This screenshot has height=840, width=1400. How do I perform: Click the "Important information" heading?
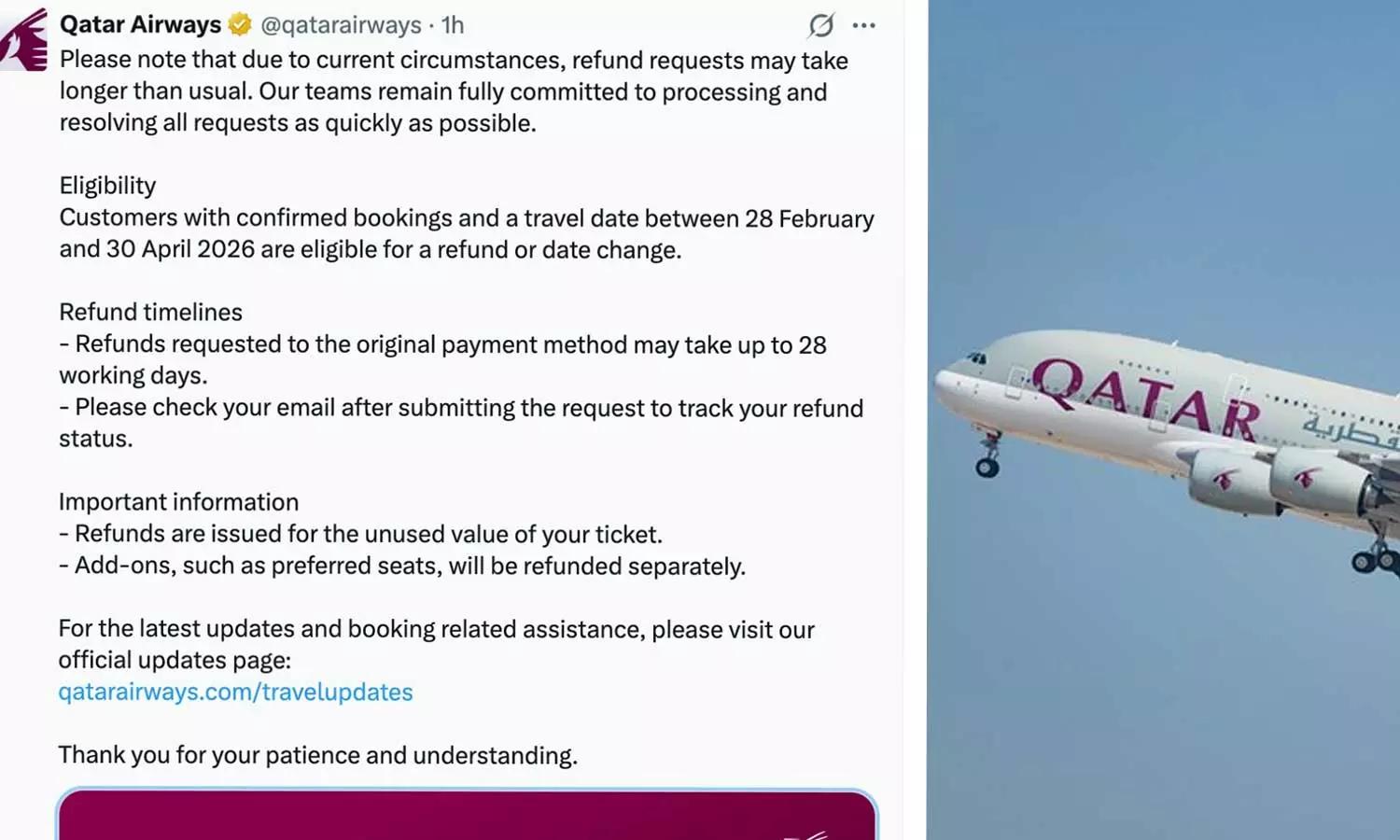point(178,502)
